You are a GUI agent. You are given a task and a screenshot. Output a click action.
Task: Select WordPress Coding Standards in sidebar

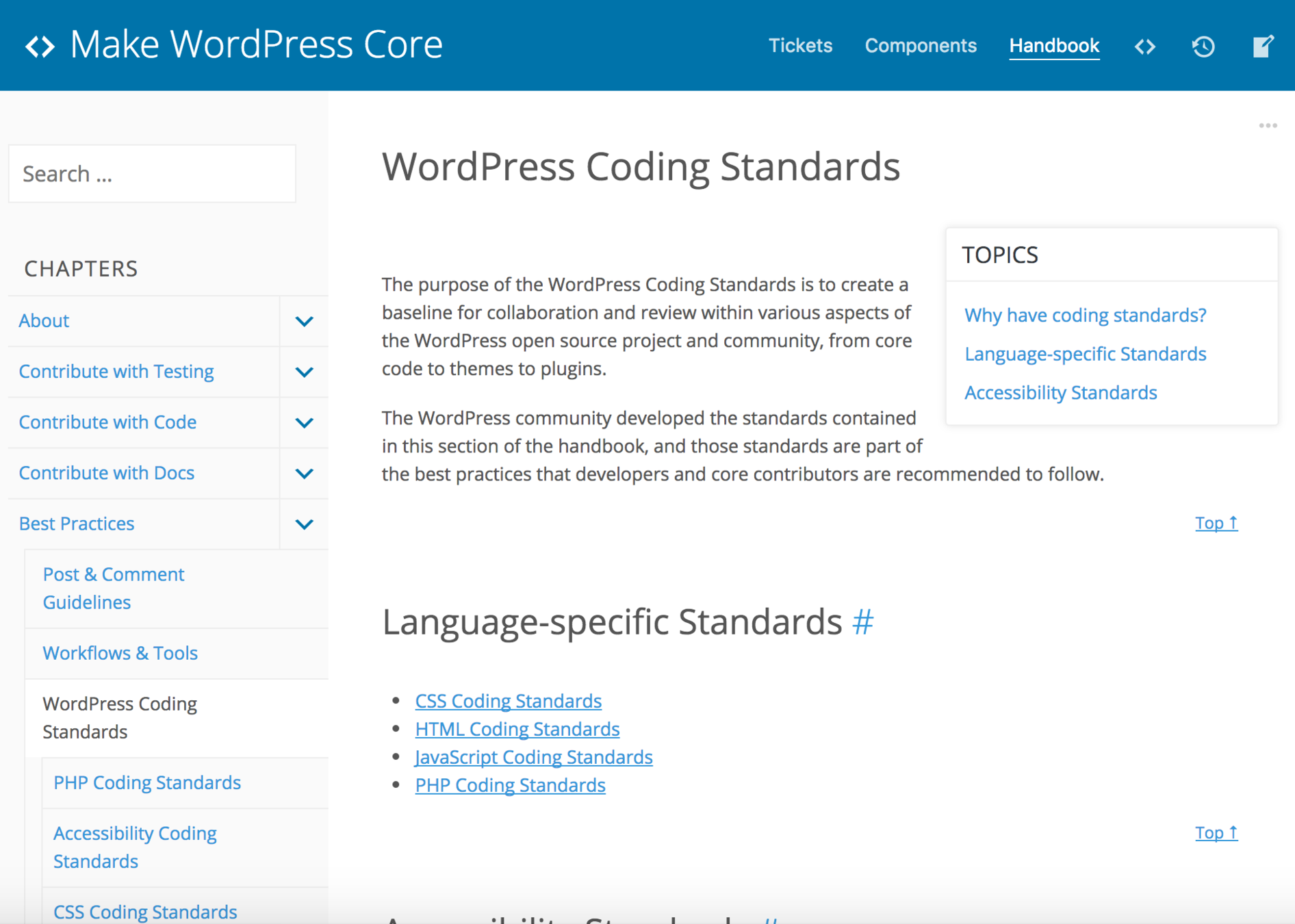(x=120, y=717)
